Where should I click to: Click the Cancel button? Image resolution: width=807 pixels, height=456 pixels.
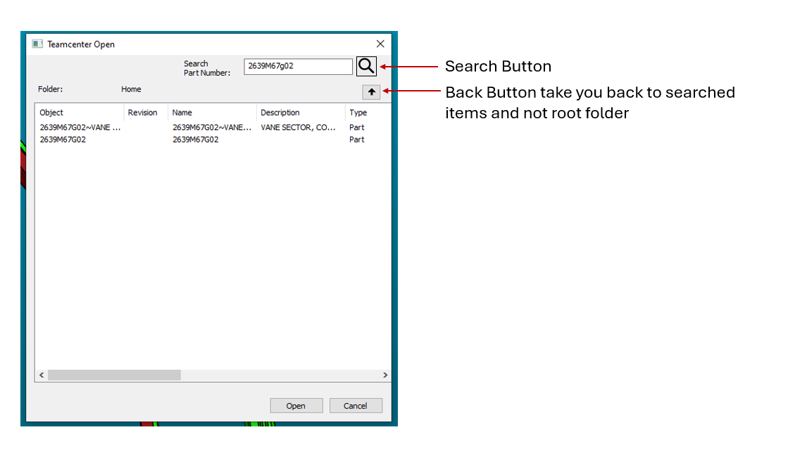pyautogui.click(x=356, y=406)
